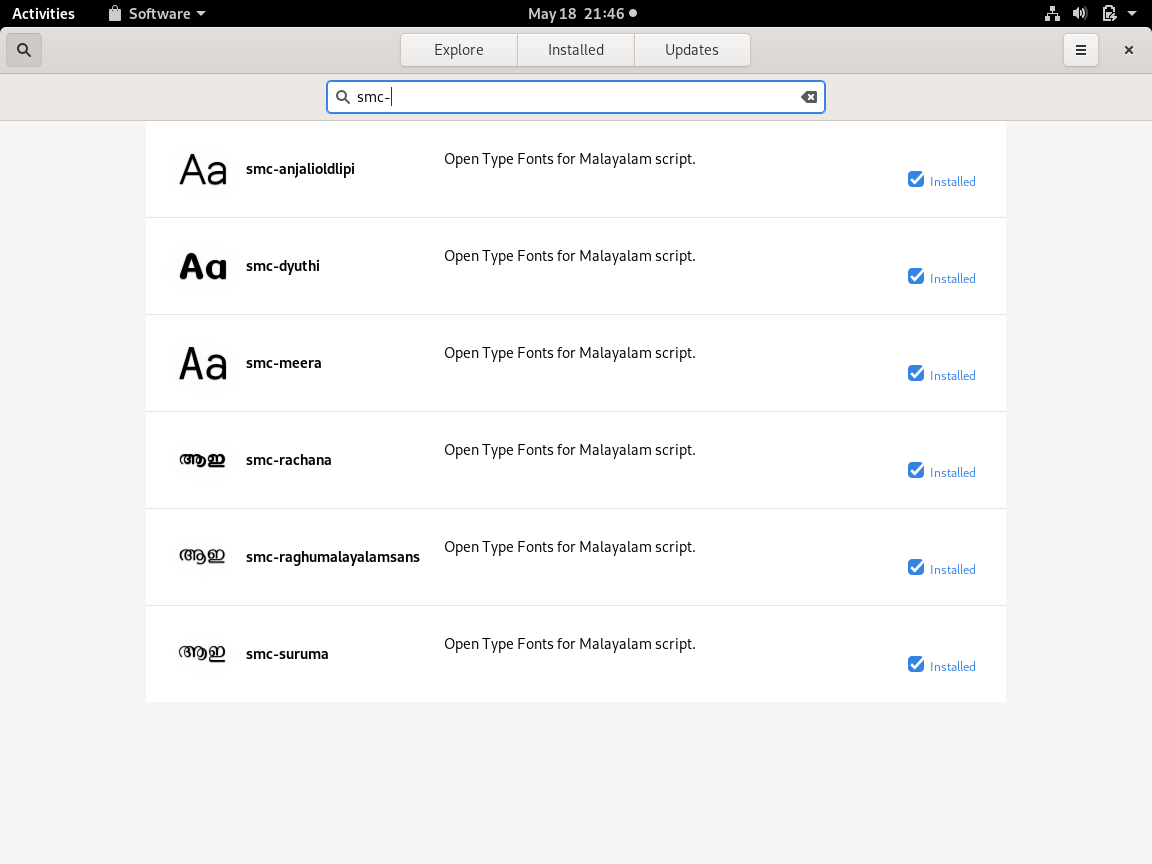Open Activities overview
Image resolution: width=1152 pixels, height=864 pixels.
coord(43,14)
